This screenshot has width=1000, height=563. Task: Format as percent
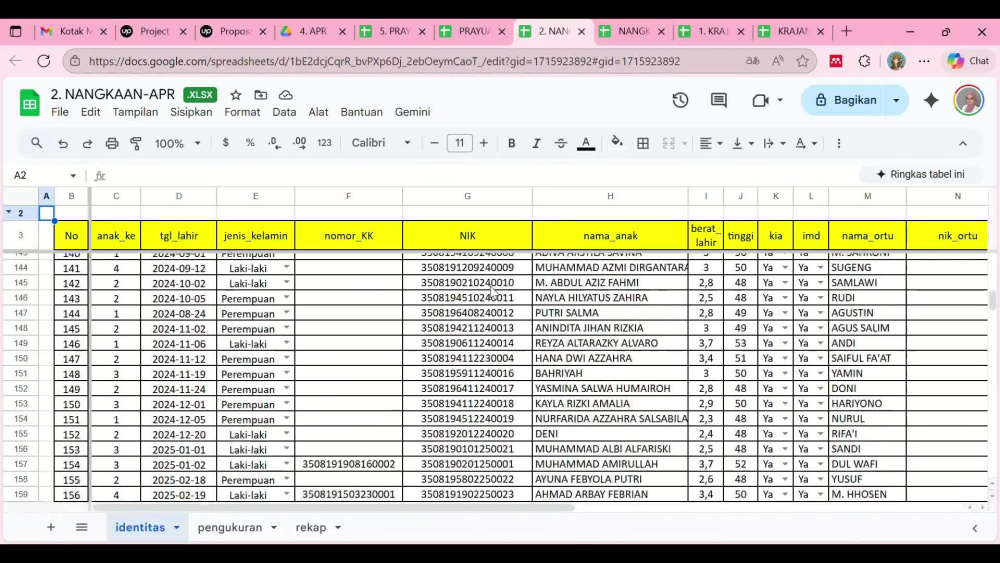pos(250,143)
